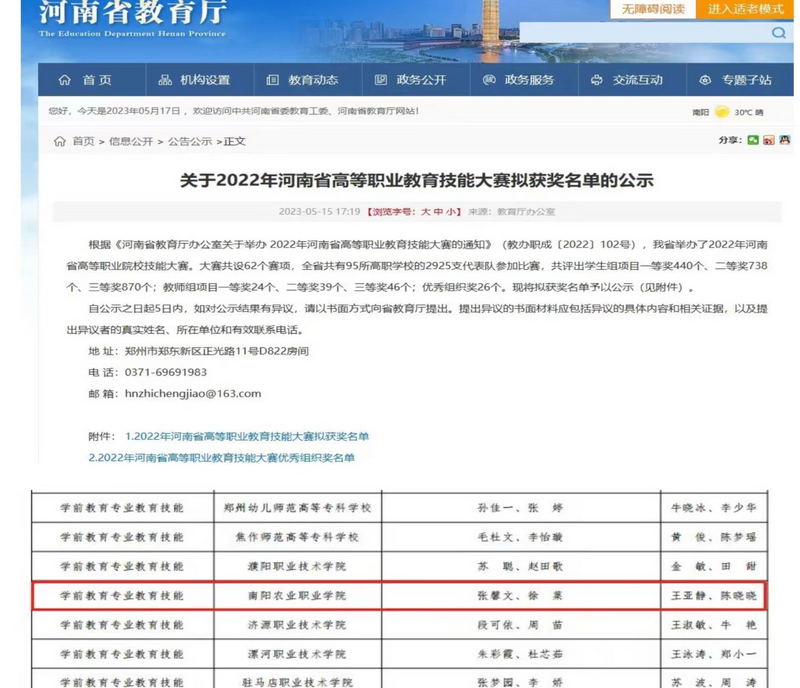Click table cell 焦作师范高等专科学校
Image resolution: width=800 pixels, height=688 pixels.
(297, 537)
